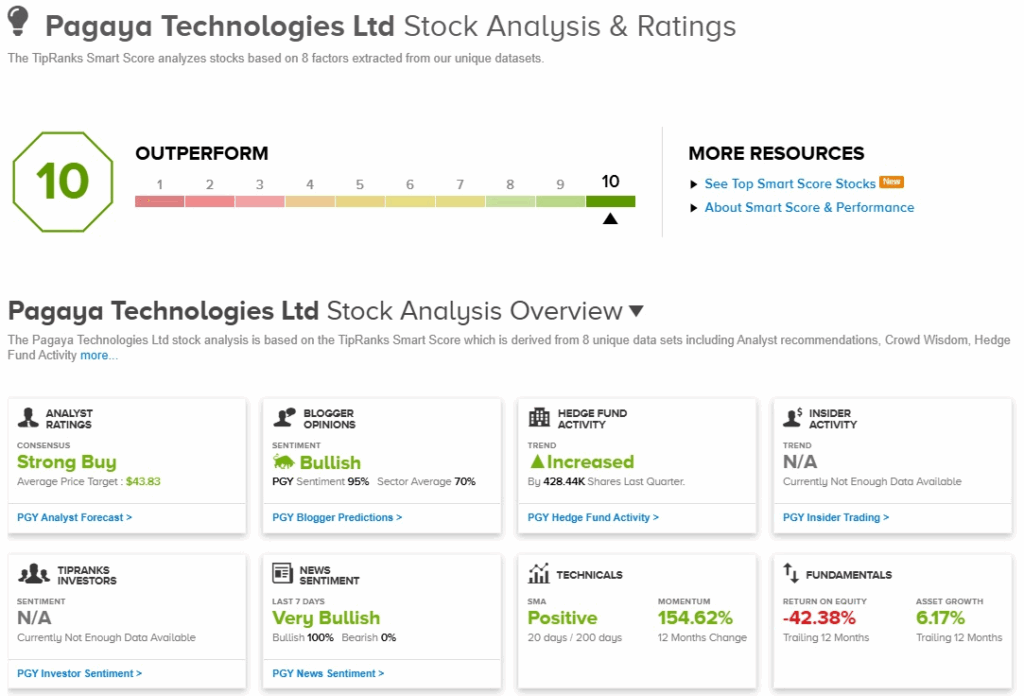Viewport: 1024px width, 696px height.
Task: Open About Smart Score & Performance link
Action: pyautogui.click(x=809, y=208)
